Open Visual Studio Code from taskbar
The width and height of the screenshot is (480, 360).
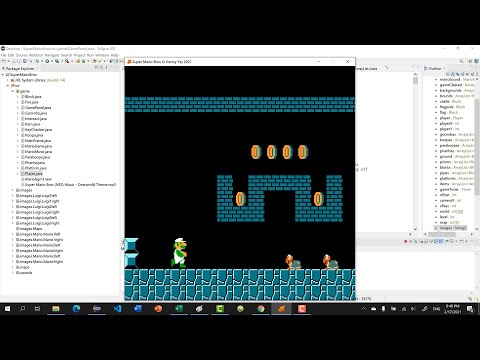pyautogui.click(x=117, y=309)
